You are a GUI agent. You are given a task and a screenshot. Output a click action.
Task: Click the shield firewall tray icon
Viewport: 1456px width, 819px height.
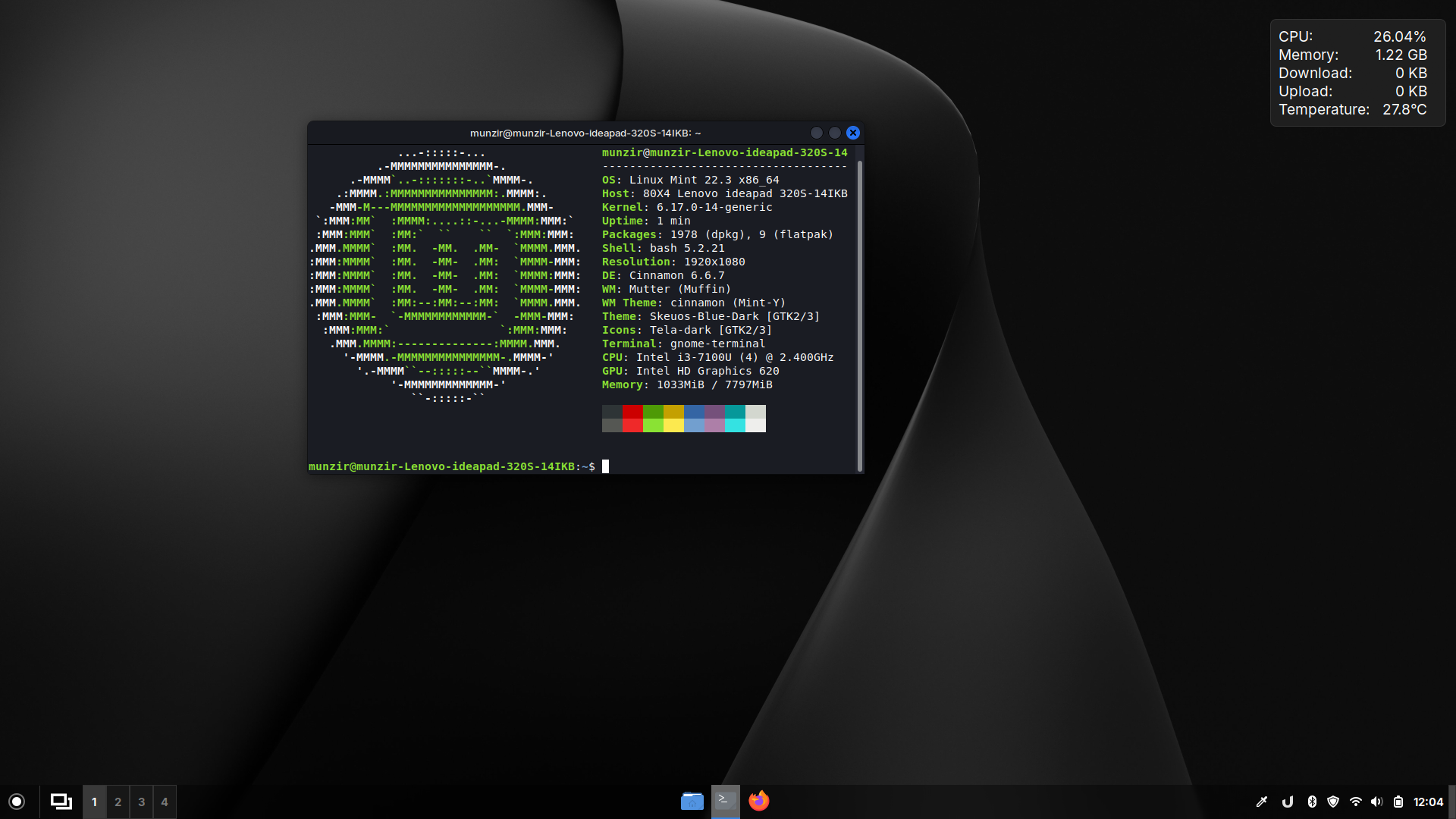(1334, 801)
